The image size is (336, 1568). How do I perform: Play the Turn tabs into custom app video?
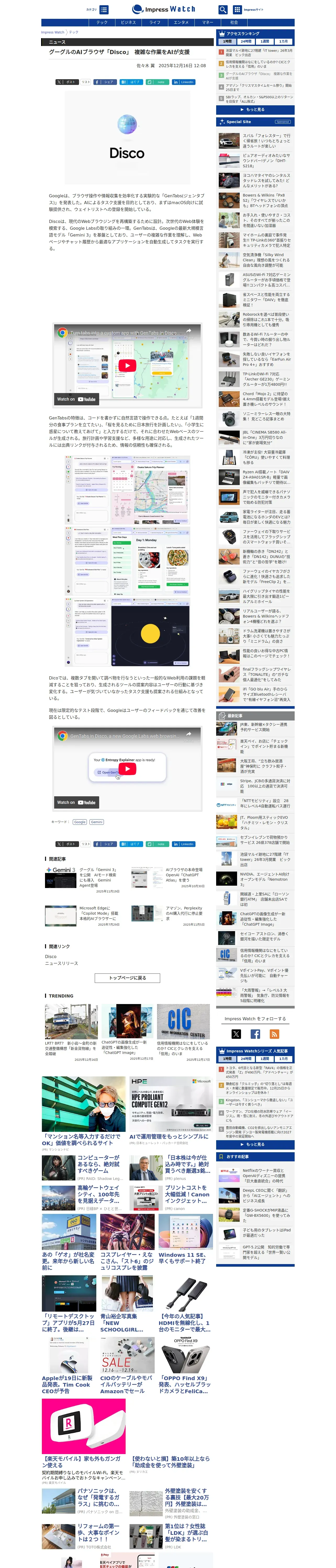click(x=127, y=365)
